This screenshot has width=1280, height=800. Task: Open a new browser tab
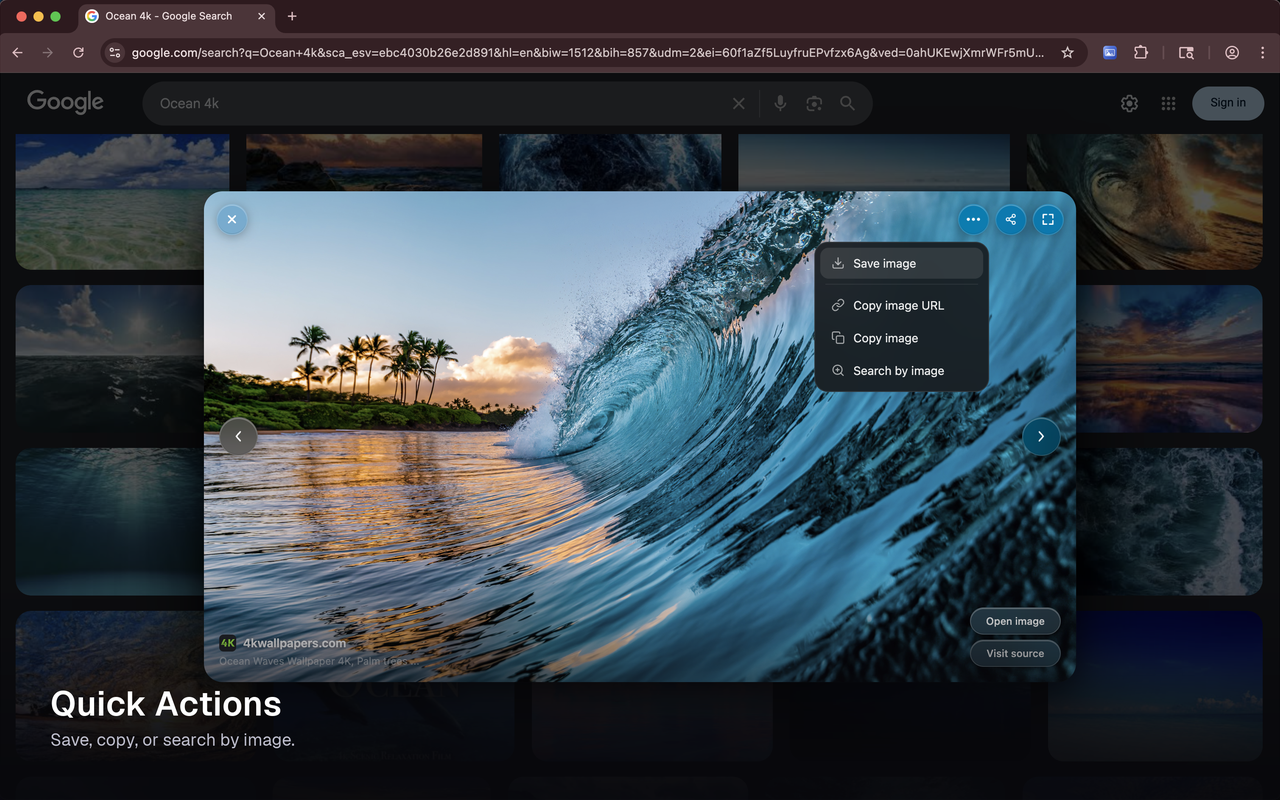pos(292,16)
